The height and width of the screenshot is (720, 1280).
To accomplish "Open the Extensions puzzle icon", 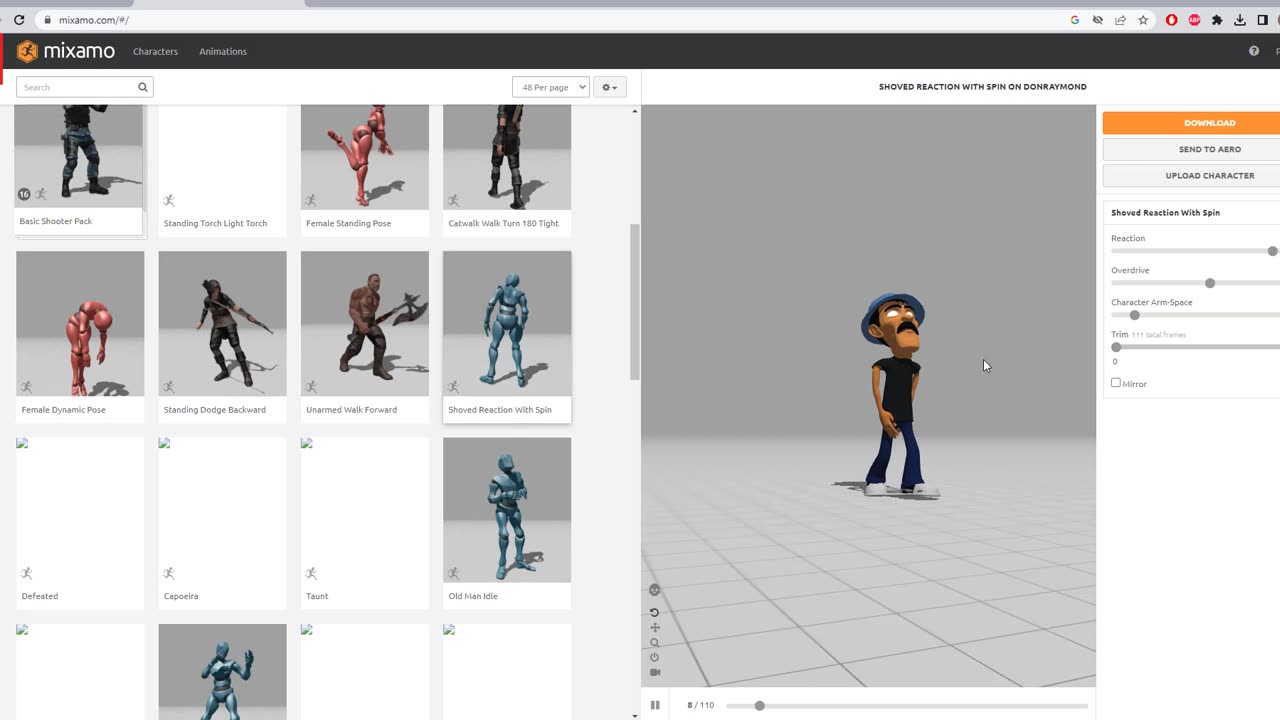I will coord(1217,20).
